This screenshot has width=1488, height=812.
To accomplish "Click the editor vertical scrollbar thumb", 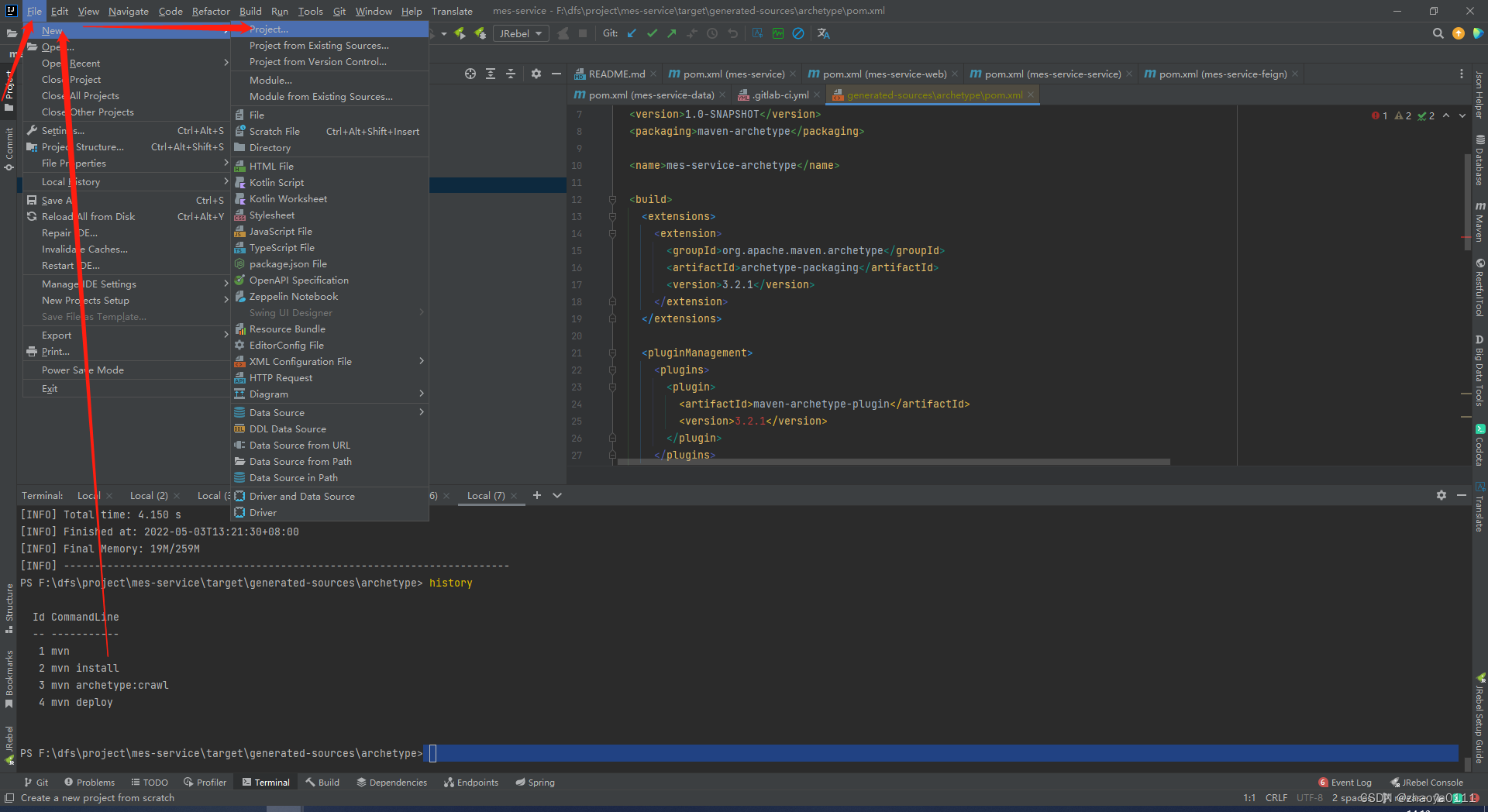I will [1467, 201].
